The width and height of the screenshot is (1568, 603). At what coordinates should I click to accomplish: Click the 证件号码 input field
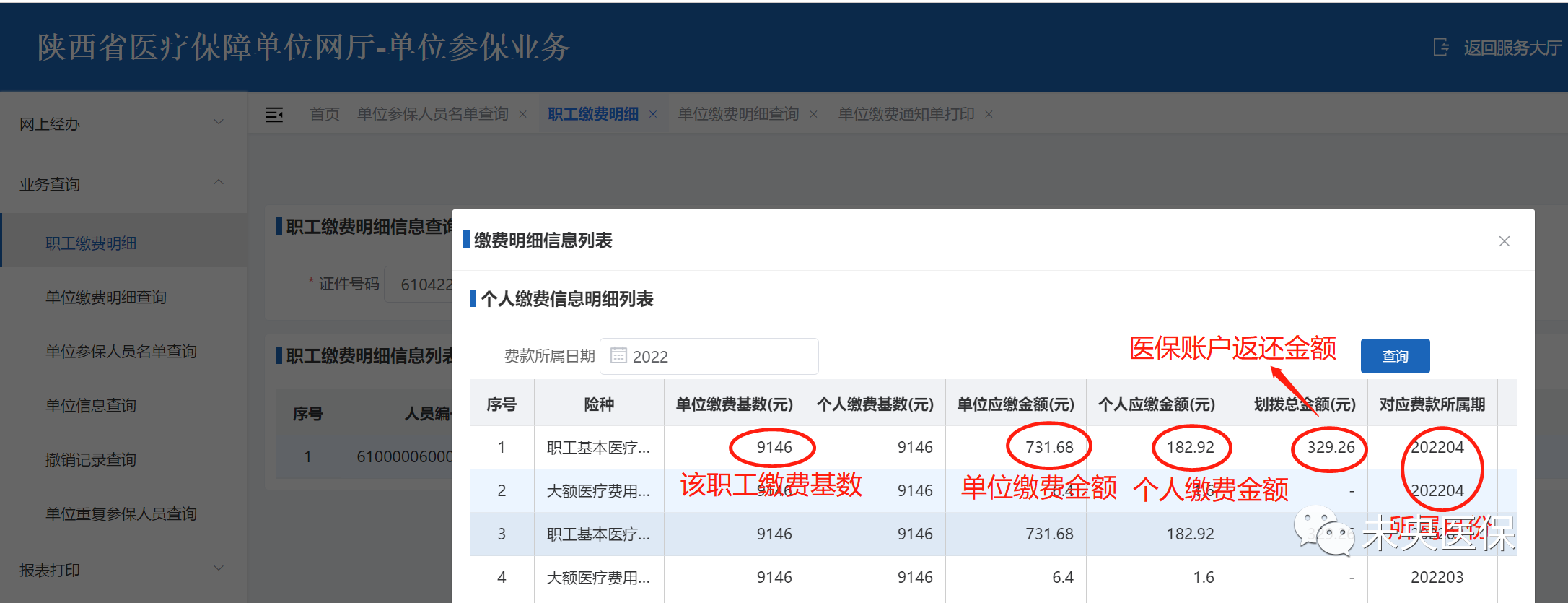[x=419, y=285]
